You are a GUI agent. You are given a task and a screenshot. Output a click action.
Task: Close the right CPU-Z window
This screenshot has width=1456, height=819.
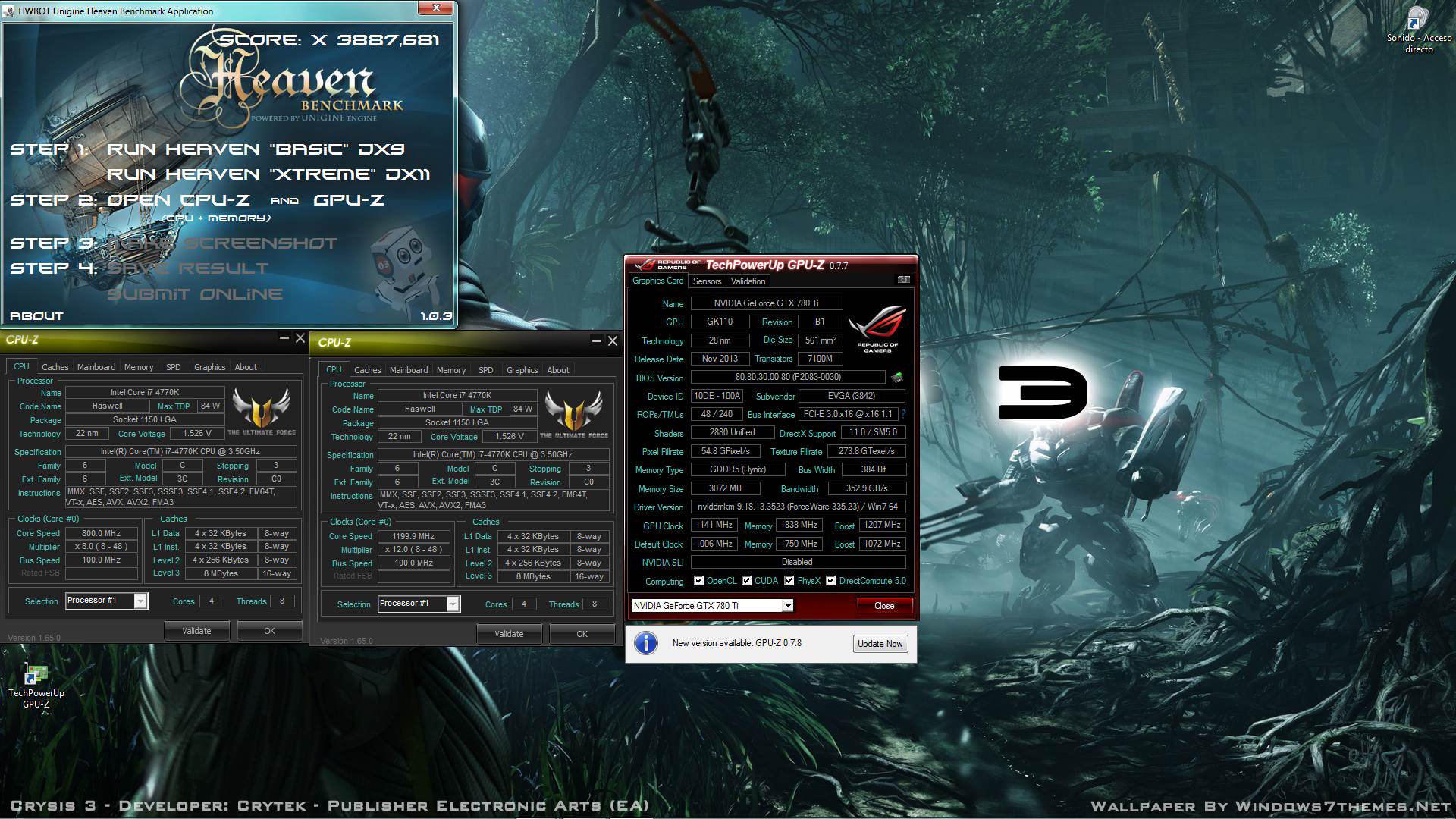612,341
